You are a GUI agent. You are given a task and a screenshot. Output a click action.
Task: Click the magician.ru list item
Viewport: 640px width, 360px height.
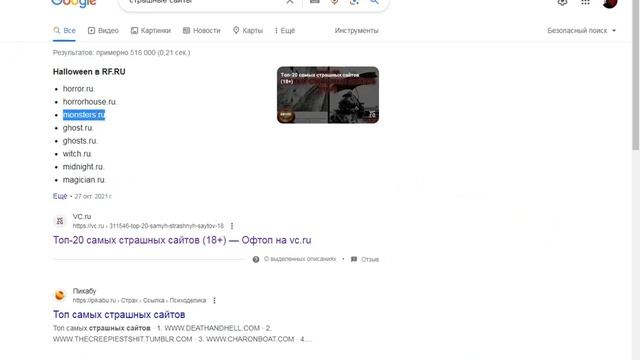(84, 180)
